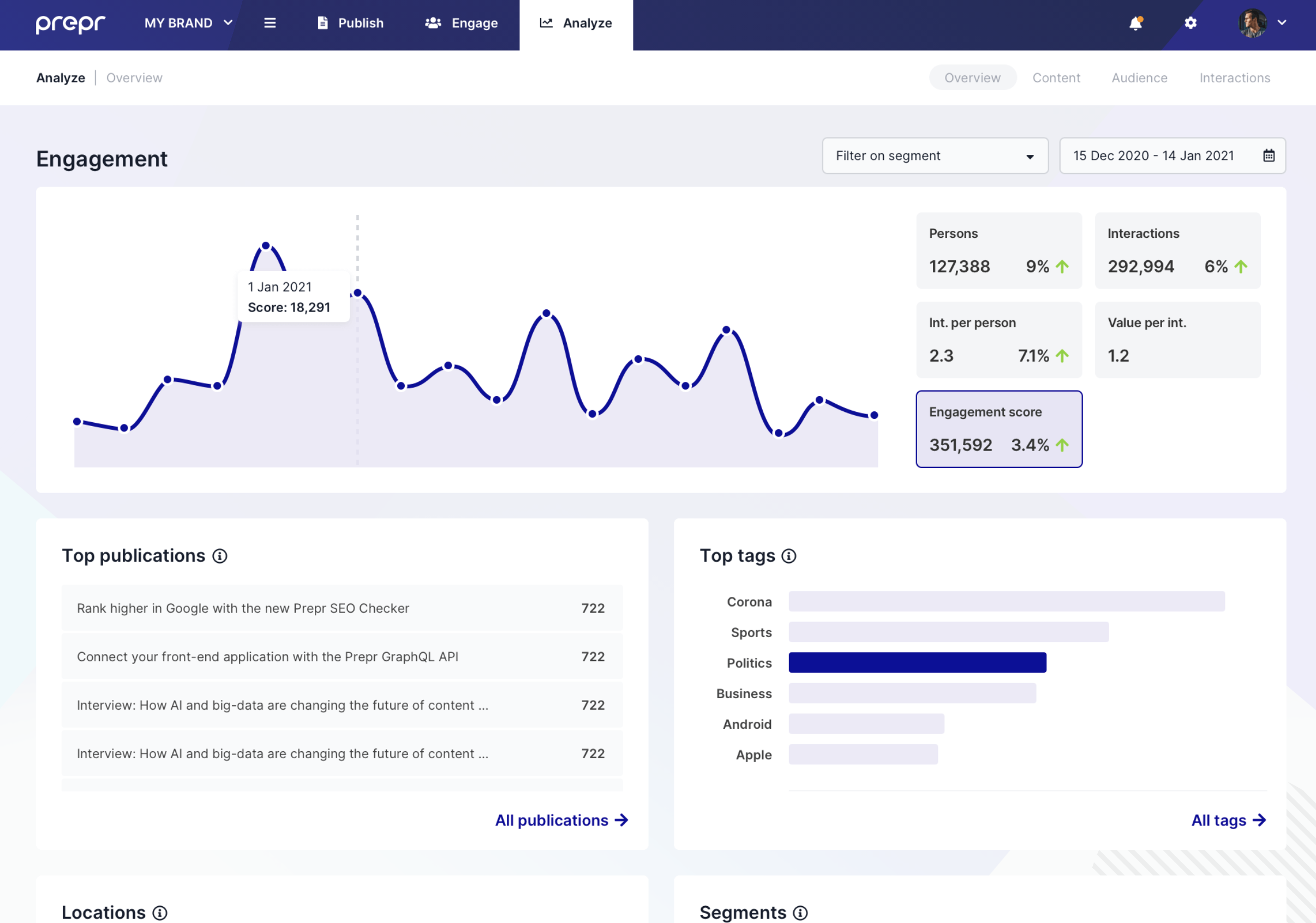This screenshot has height=923, width=1316.
Task: Click Segments info icon
Action: coord(800,912)
